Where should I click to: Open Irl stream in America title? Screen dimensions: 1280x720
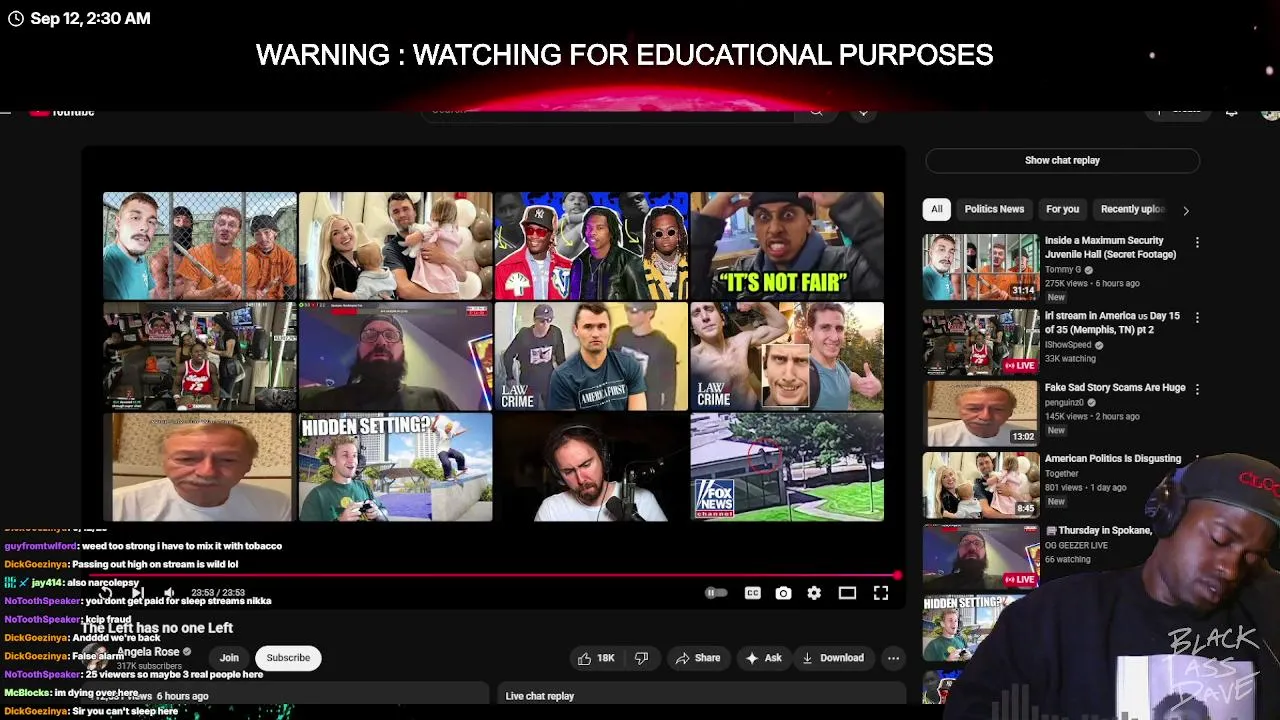[1112, 323]
